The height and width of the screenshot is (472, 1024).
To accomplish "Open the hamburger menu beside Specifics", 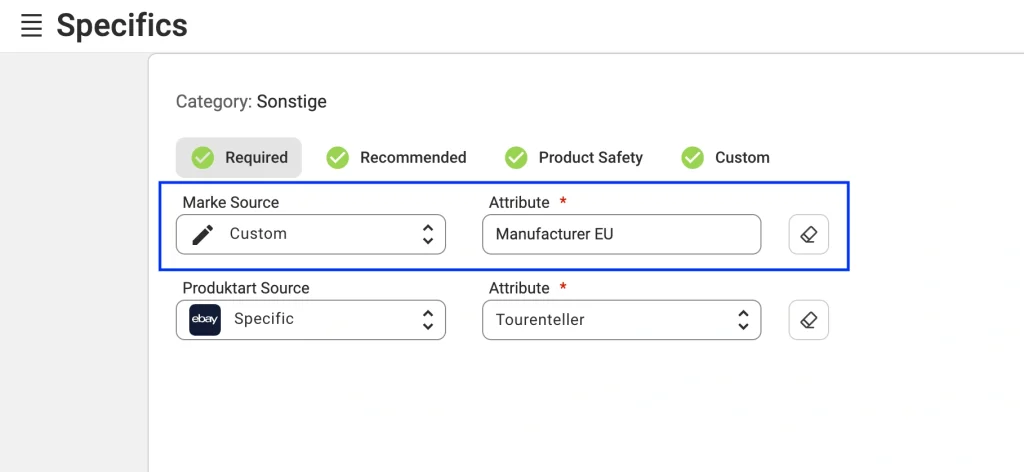I will tap(31, 26).
